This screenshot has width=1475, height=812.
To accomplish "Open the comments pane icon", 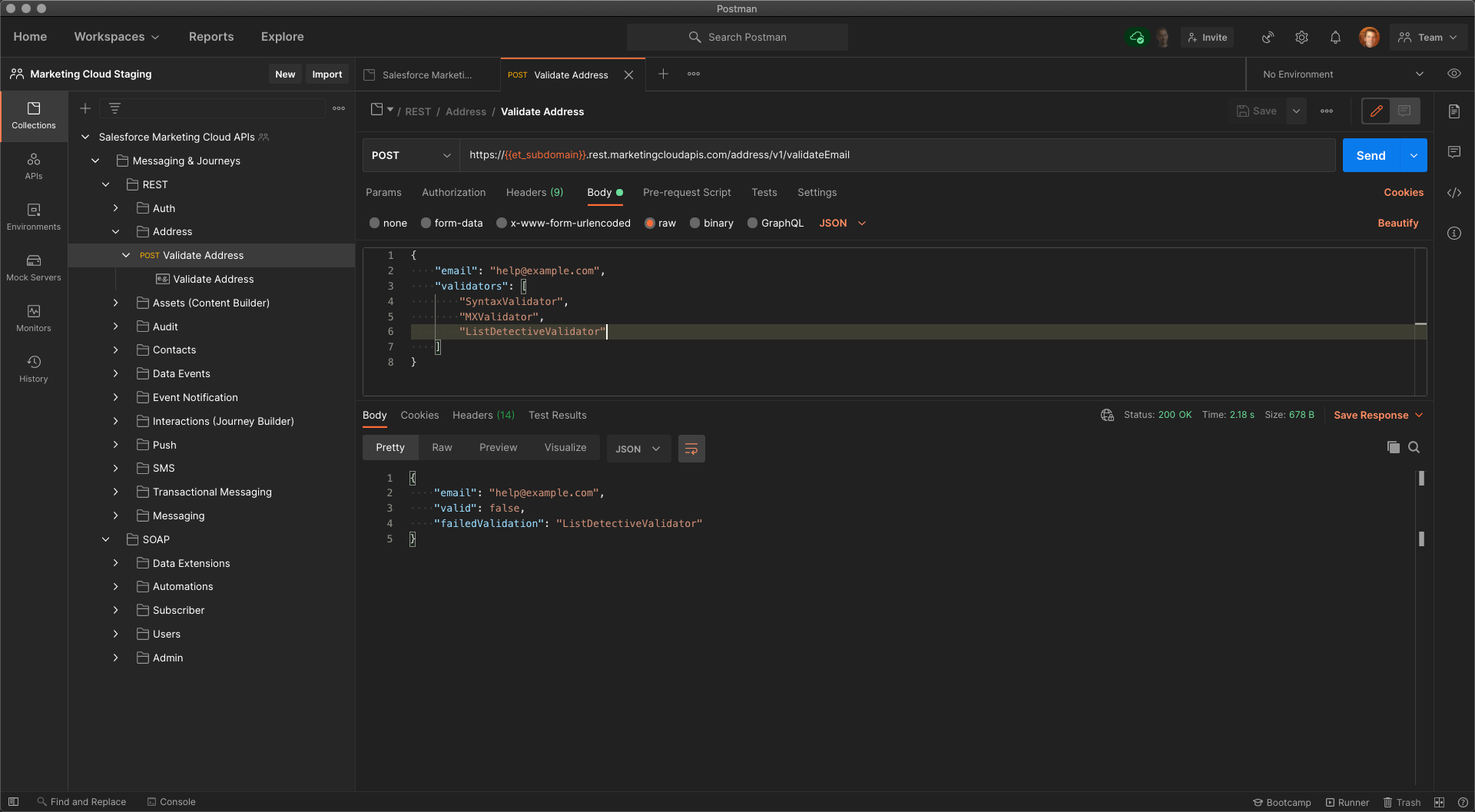I will [x=1454, y=152].
